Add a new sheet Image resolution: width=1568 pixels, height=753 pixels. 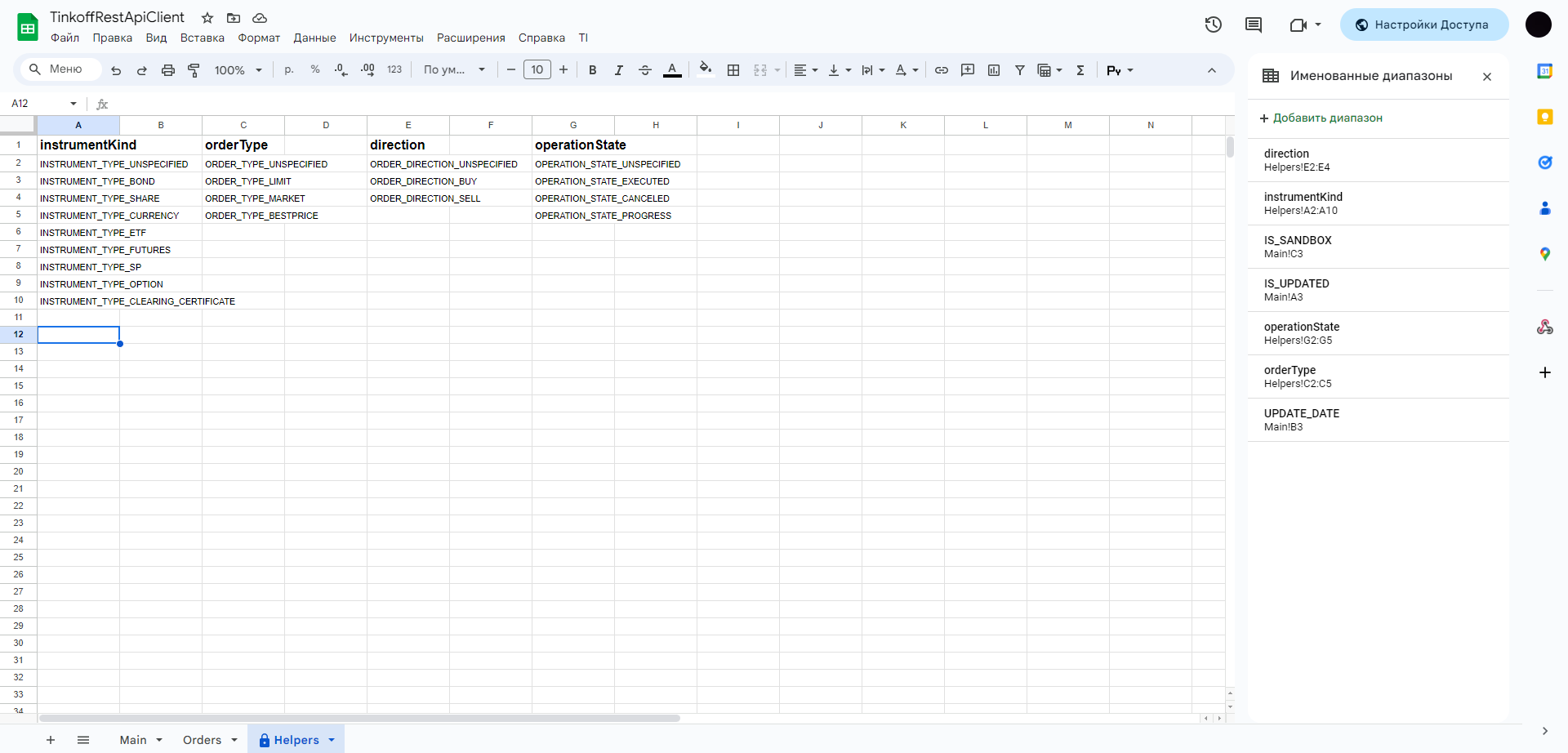pyautogui.click(x=51, y=740)
